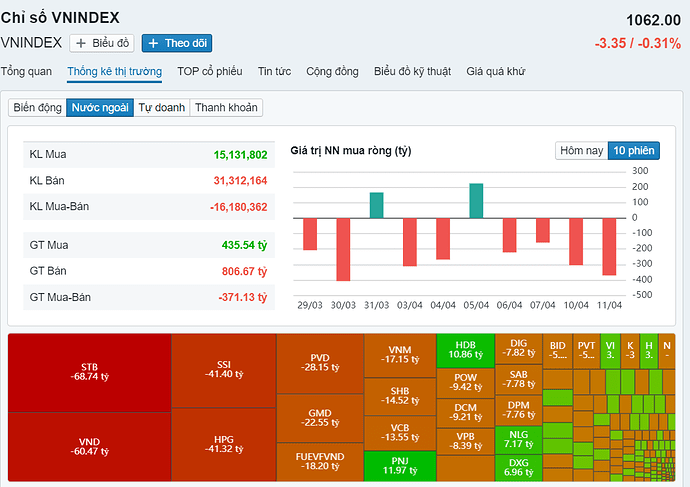This screenshot has height=487, width=690.
Task: Click the VND heatmap tile
Action: click(x=89, y=445)
